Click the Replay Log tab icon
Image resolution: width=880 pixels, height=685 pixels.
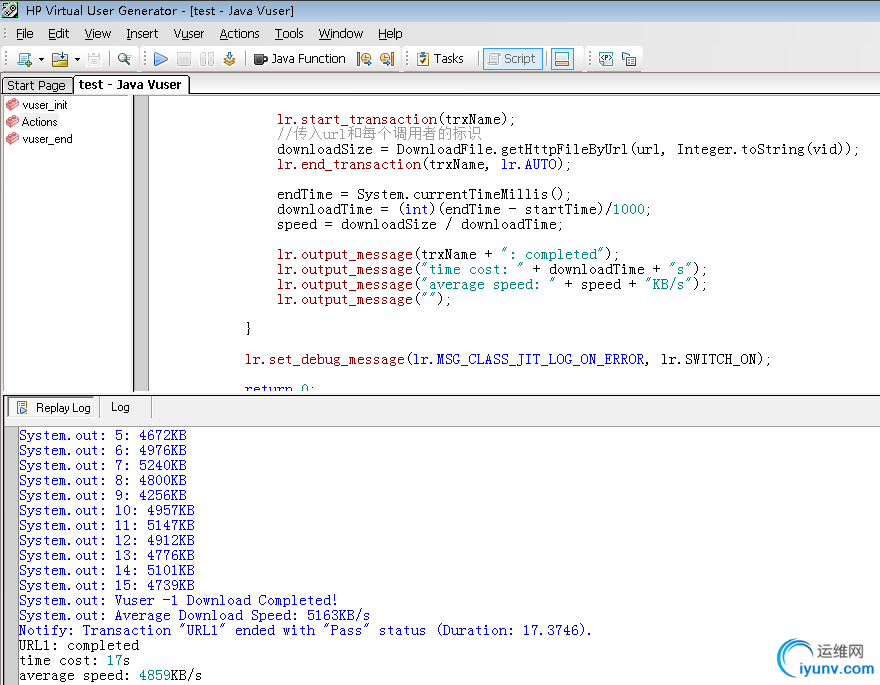[x=22, y=408]
